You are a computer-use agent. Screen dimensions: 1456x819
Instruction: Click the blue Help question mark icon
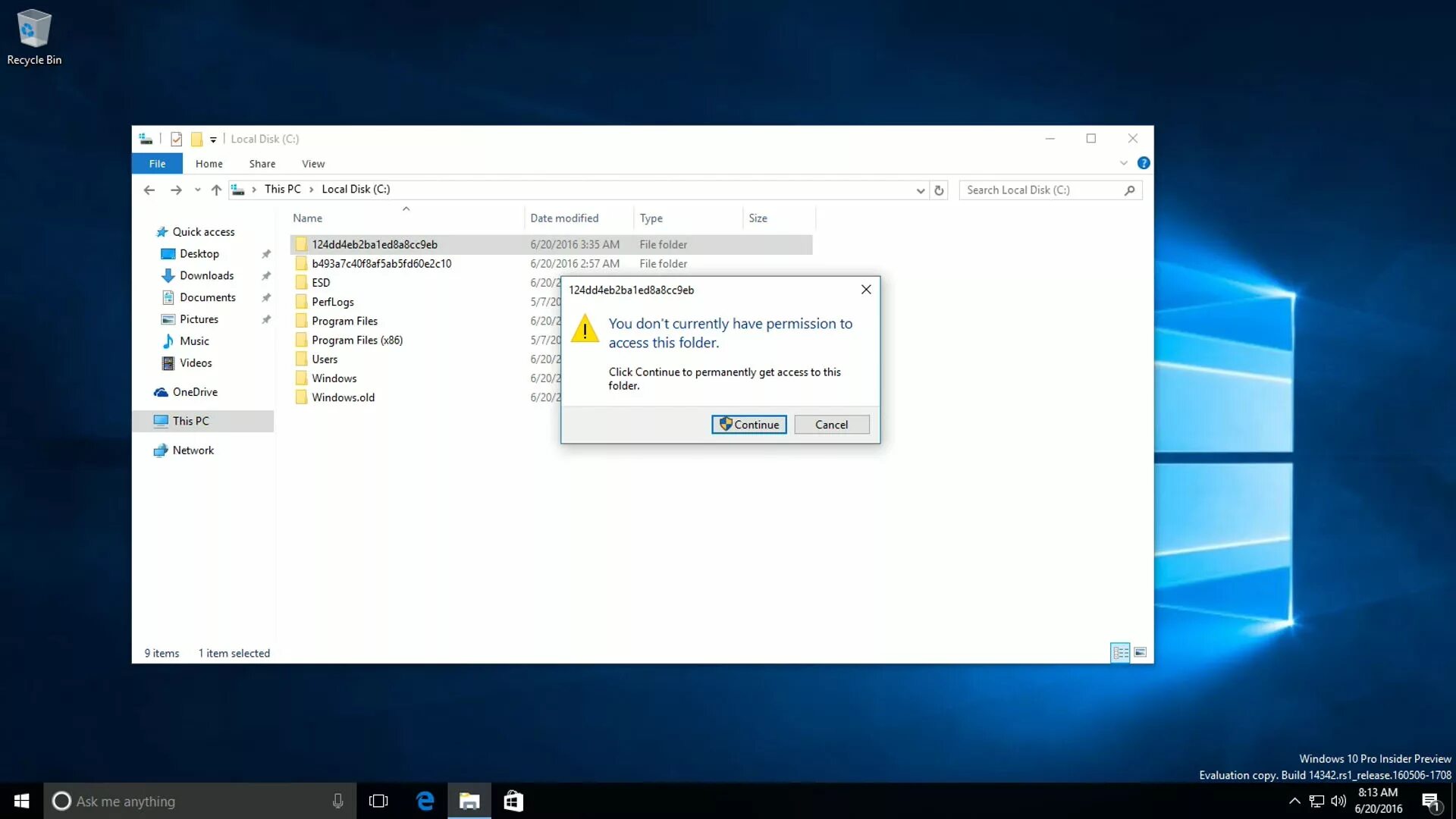click(x=1144, y=163)
